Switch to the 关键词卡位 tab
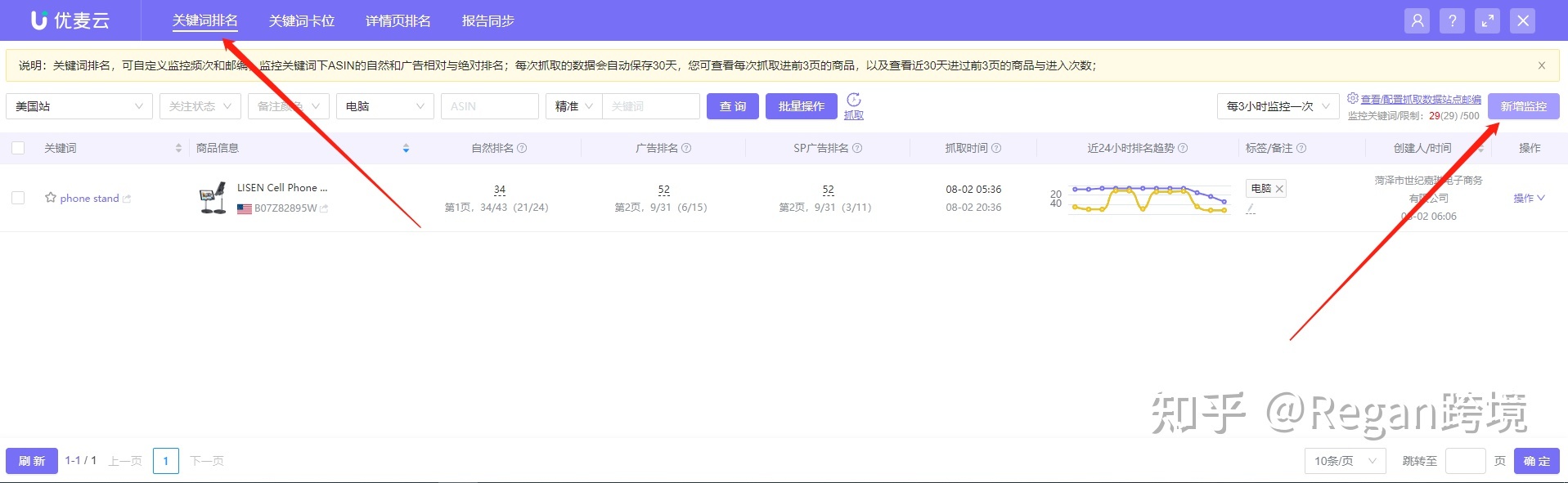This screenshot has height=483, width=1568. (302, 21)
